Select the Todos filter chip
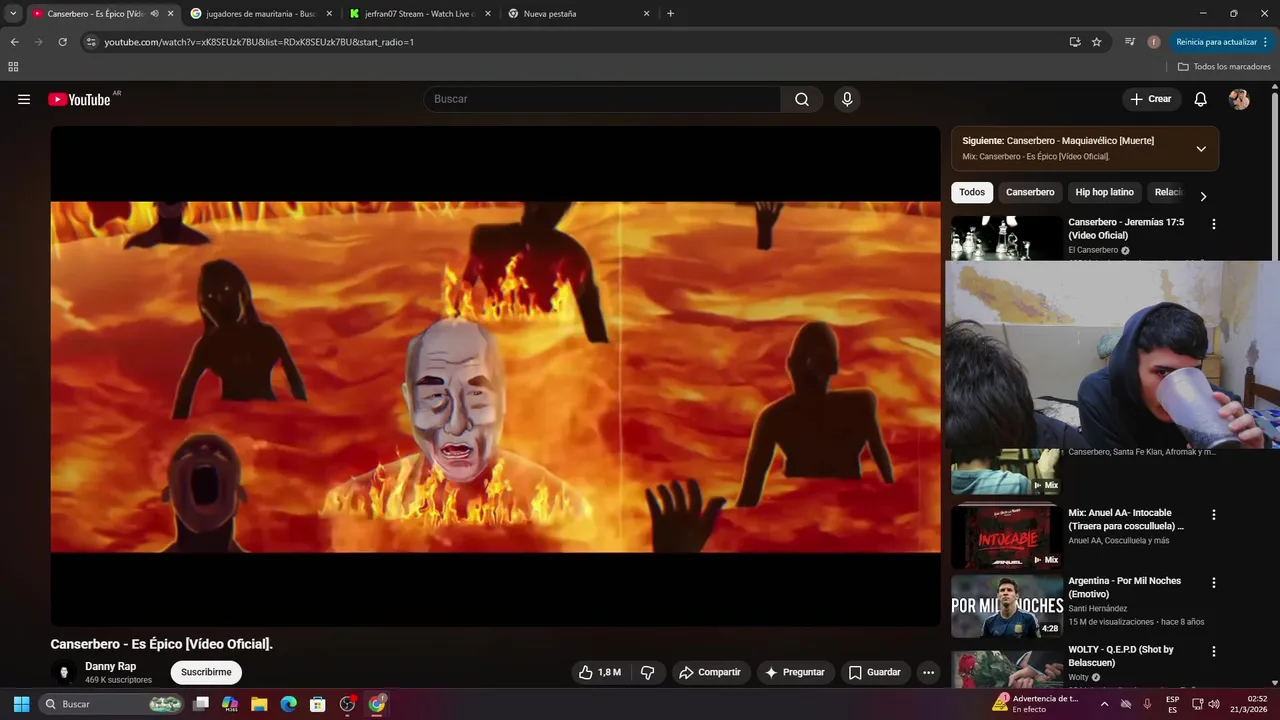 (x=972, y=192)
